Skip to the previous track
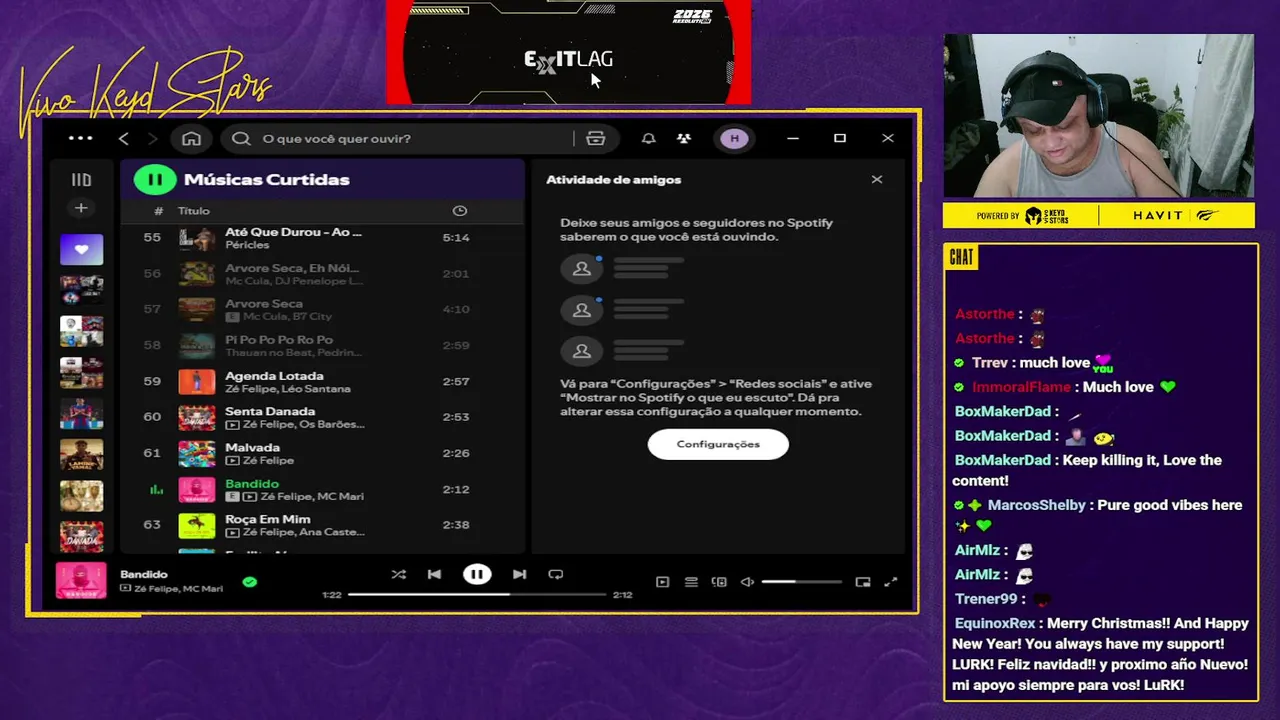Screen dimensions: 1280x720 coord(434,574)
